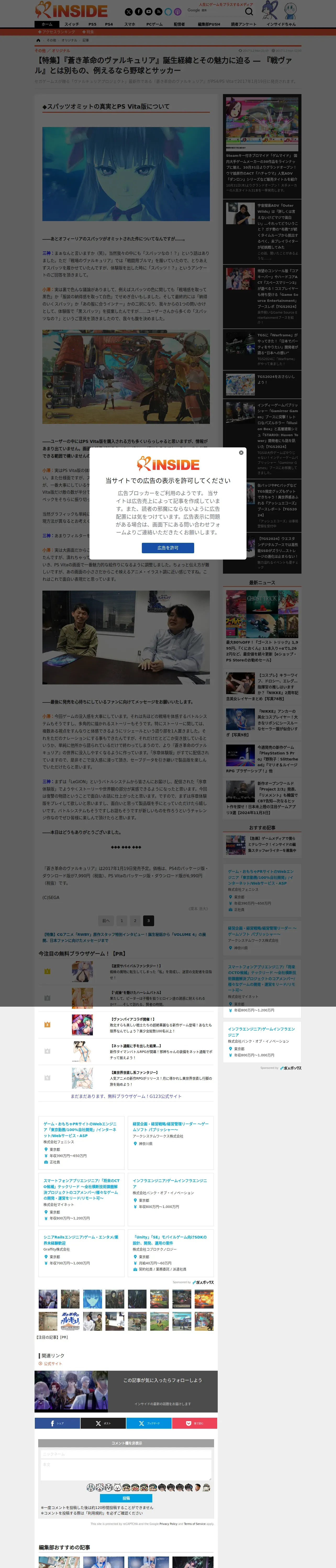This screenshot has width=336, height=1568.
Task: Click the magnifier search icon in the header
Action: 249,11
